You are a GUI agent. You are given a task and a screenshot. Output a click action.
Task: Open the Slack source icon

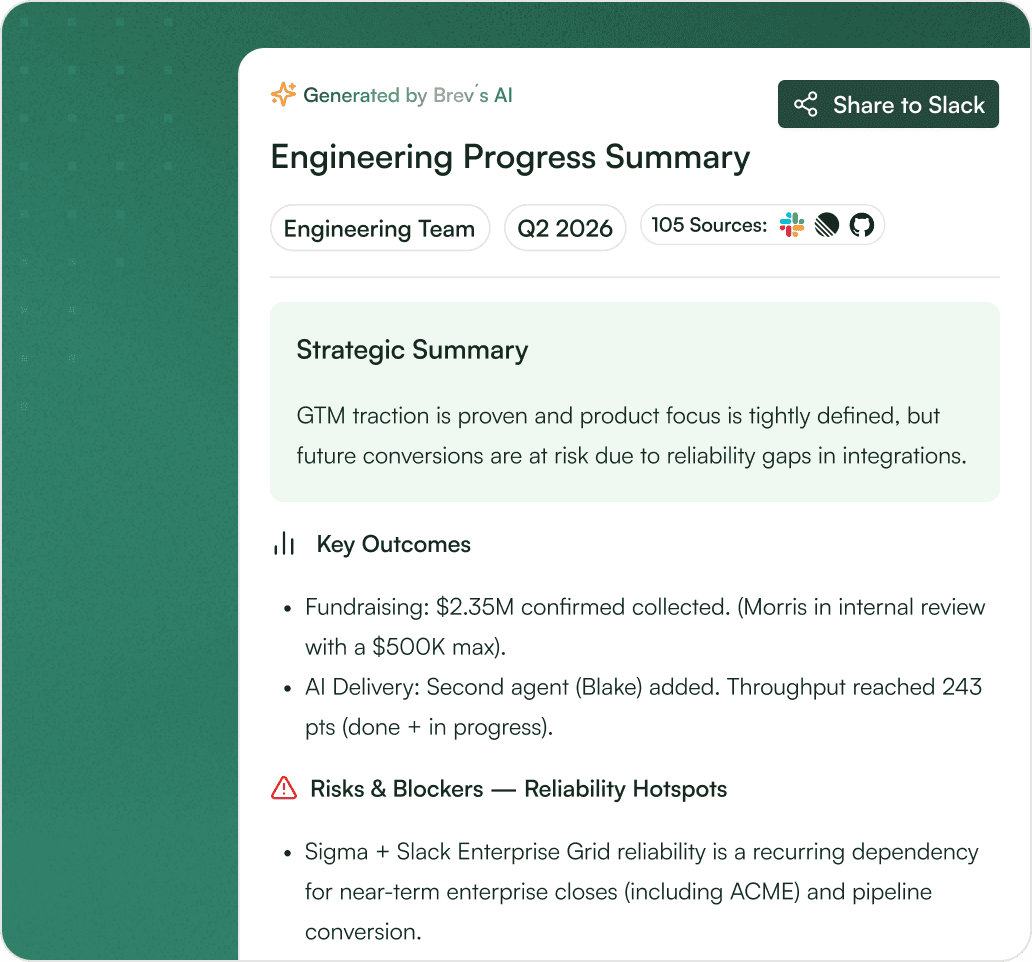click(x=792, y=225)
